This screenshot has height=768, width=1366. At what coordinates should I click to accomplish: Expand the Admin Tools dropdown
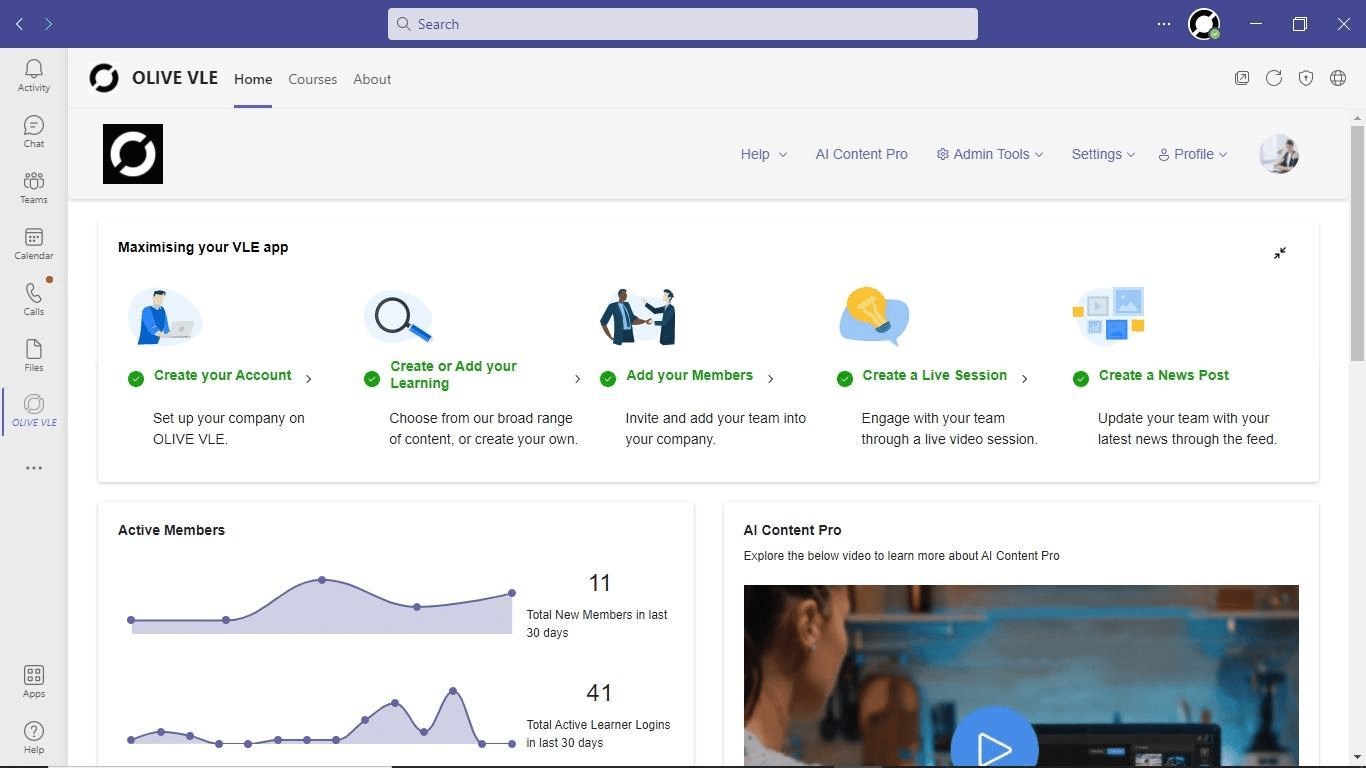point(990,154)
